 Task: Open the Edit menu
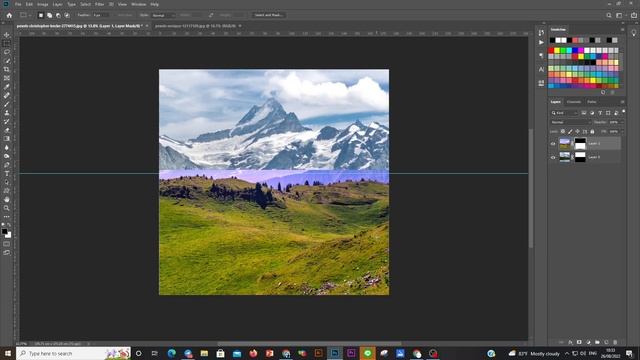(29, 4)
